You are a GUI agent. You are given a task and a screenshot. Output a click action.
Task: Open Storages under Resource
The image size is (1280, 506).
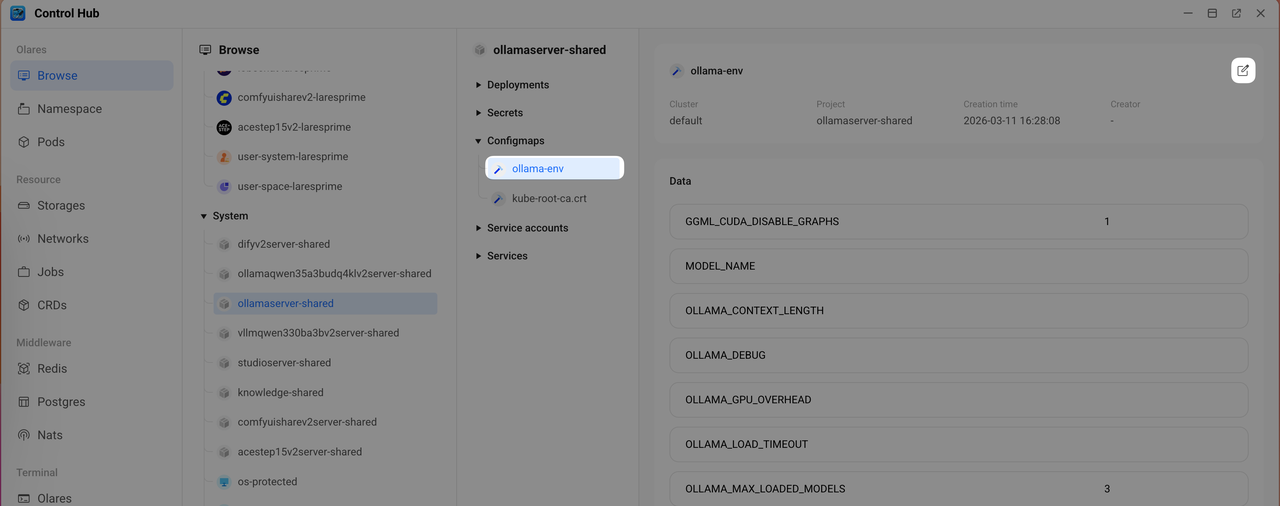click(x=61, y=205)
